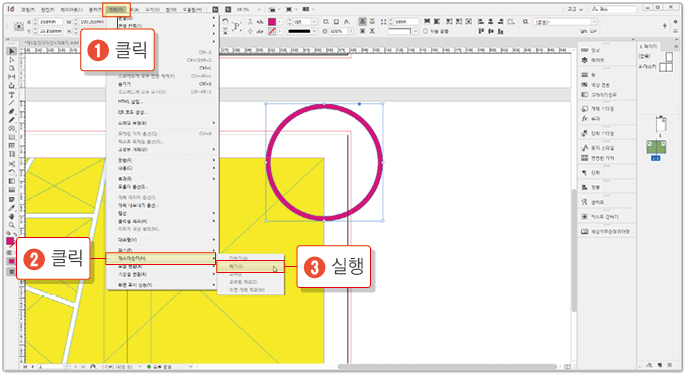The height and width of the screenshot is (375, 685).
Task: Click 오버랩 제외 in the Pathfinder submenu
Action: [243, 282]
